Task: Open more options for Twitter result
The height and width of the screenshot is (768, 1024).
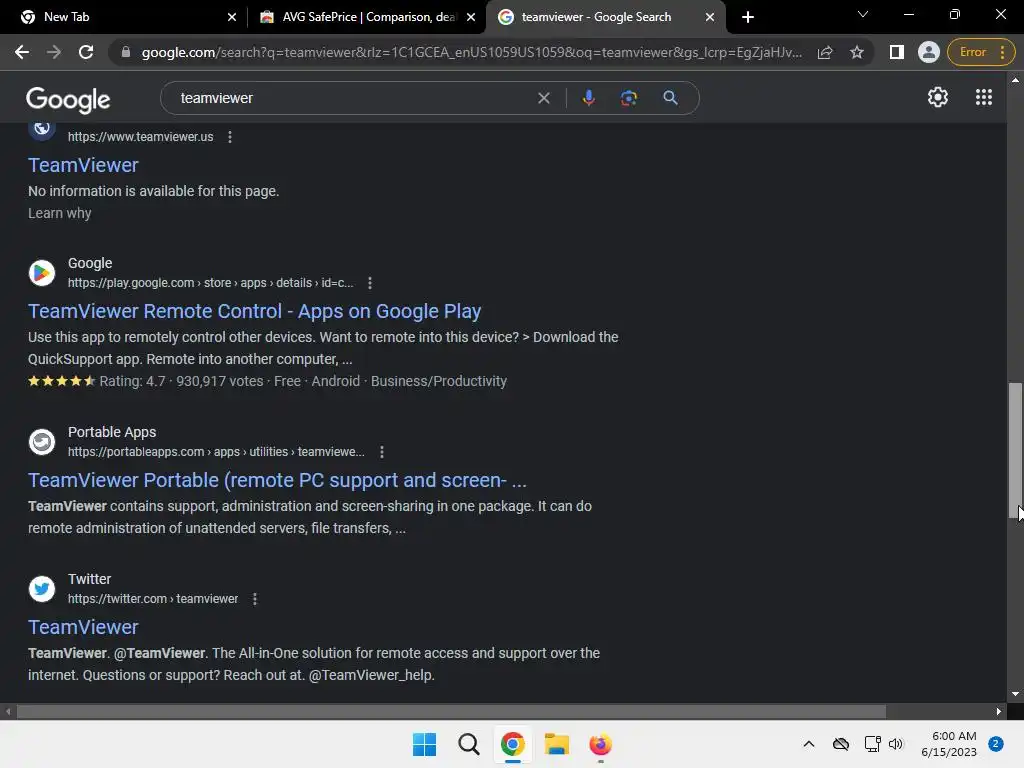Action: [x=255, y=599]
